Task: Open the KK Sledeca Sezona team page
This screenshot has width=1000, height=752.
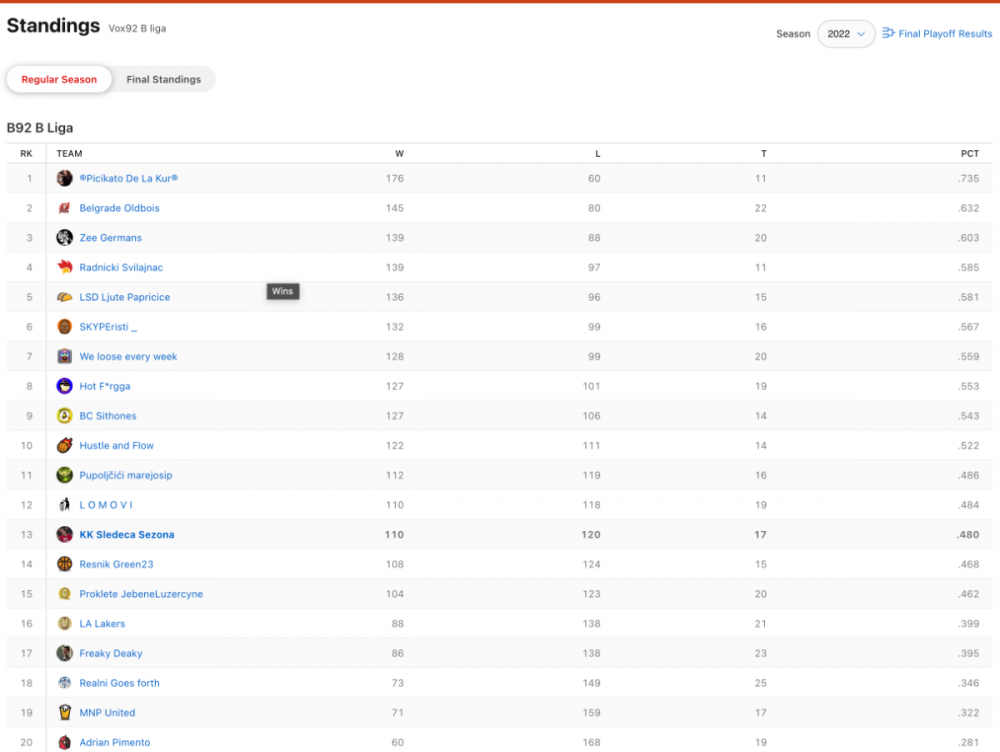Action: pyautogui.click(x=126, y=534)
